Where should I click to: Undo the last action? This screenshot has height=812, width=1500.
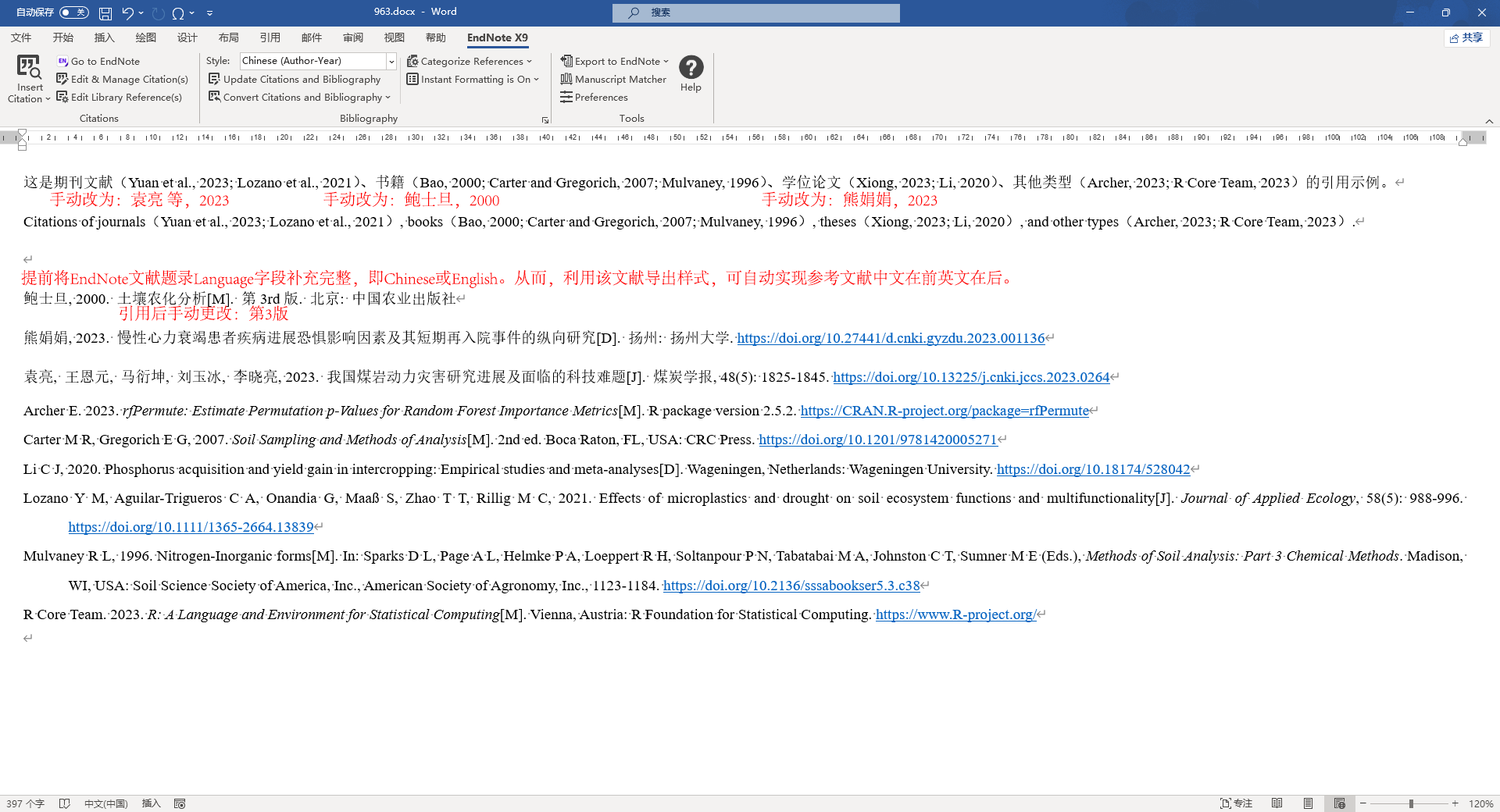[128, 12]
